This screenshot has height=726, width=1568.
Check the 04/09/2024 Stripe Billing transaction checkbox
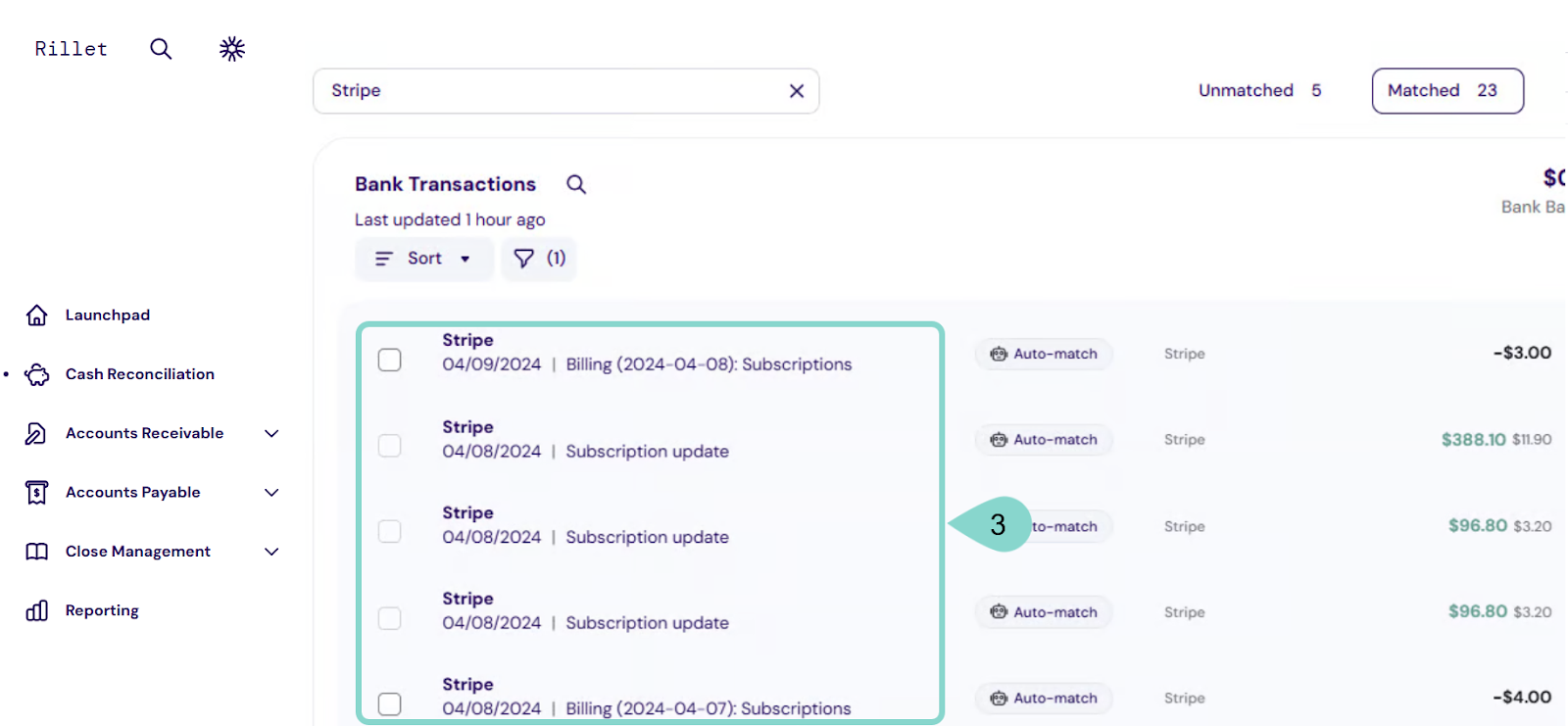pos(390,360)
